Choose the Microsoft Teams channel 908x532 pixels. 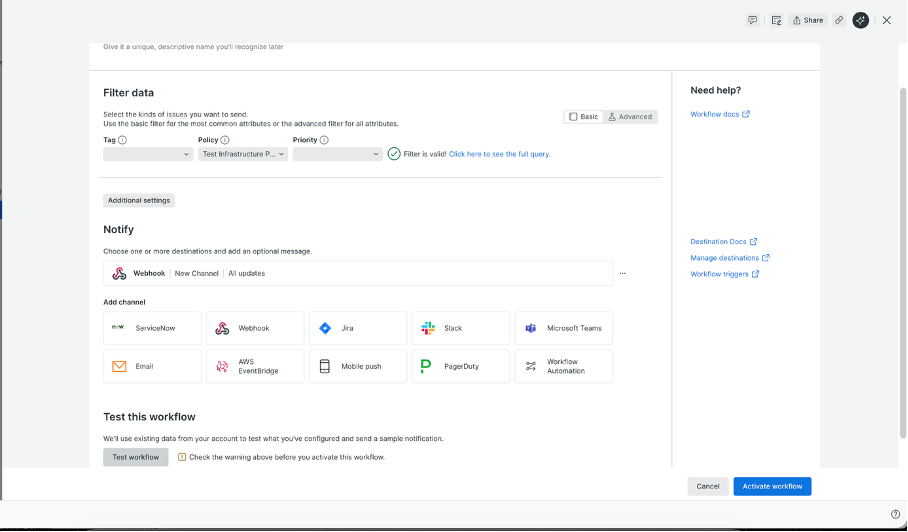[564, 328]
